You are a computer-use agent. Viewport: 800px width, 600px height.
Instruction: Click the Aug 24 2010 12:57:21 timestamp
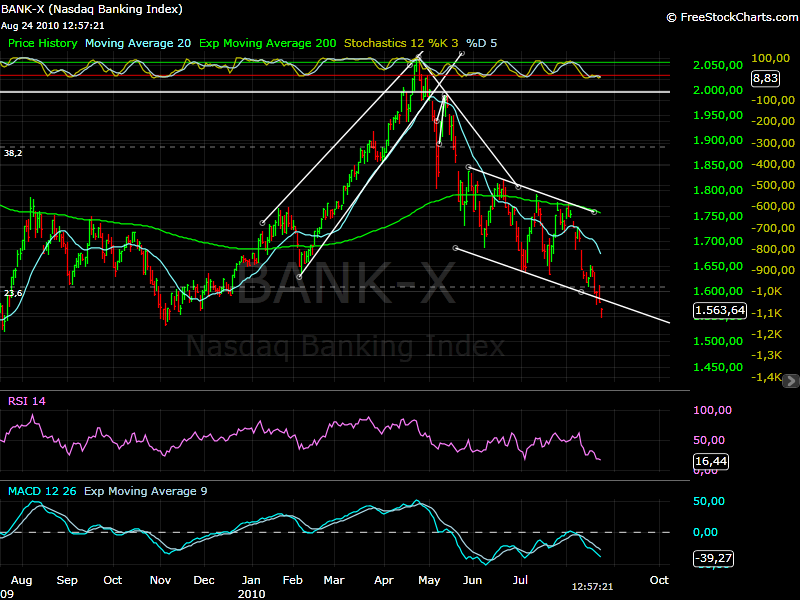[53, 26]
